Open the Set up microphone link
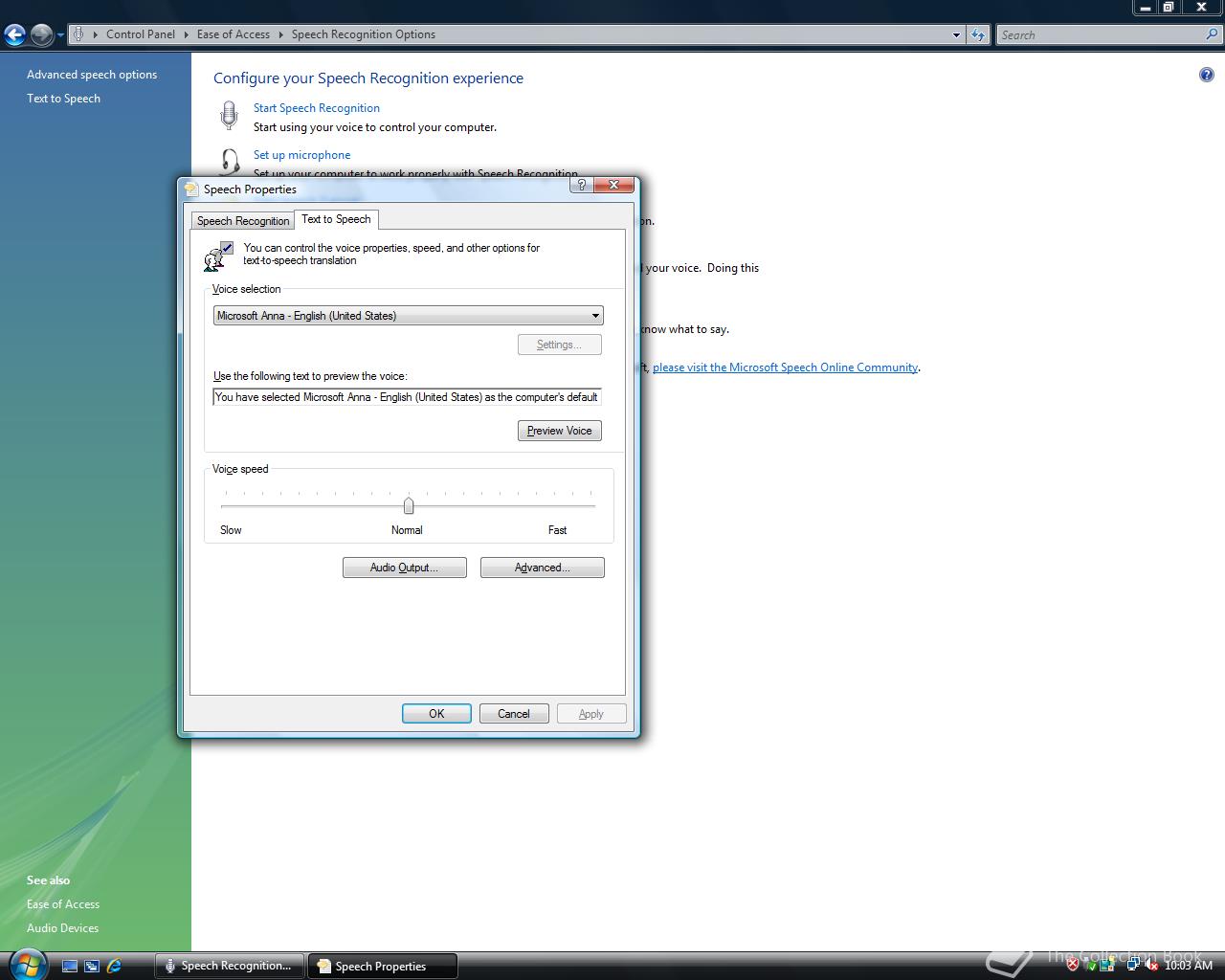Screen dimensions: 1225x980 pyautogui.click(x=301, y=155)
